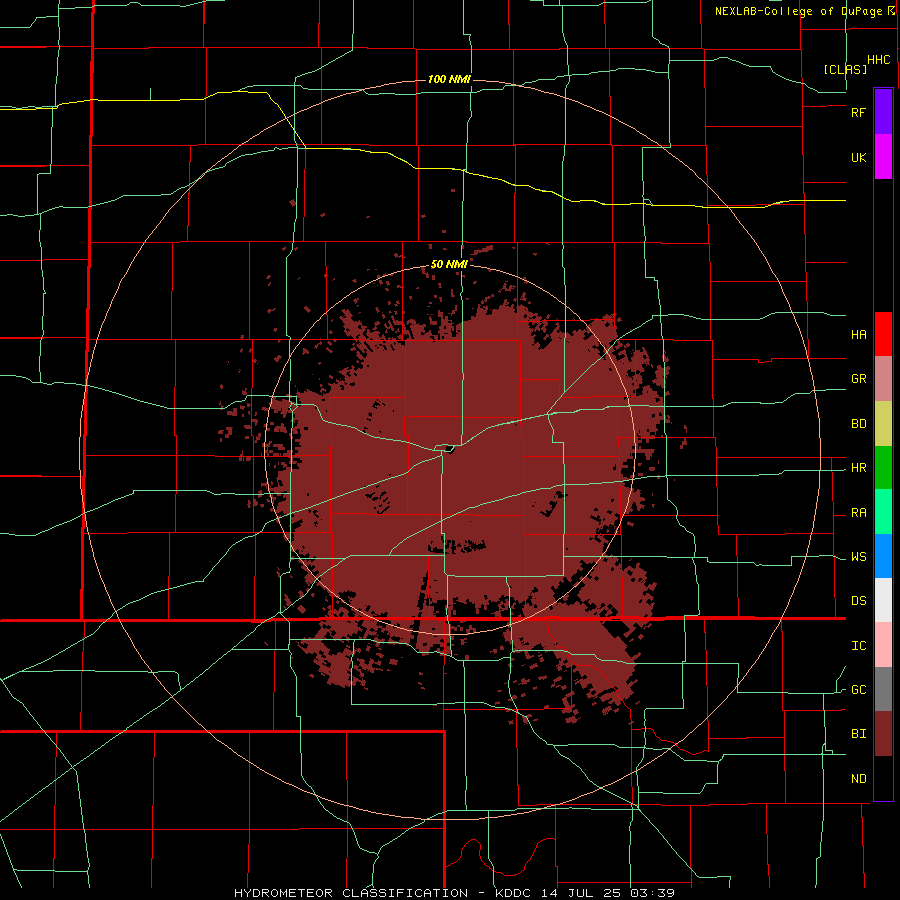
Task: Select the IC light pink legend swatch
Action: [x=883, y=645]
